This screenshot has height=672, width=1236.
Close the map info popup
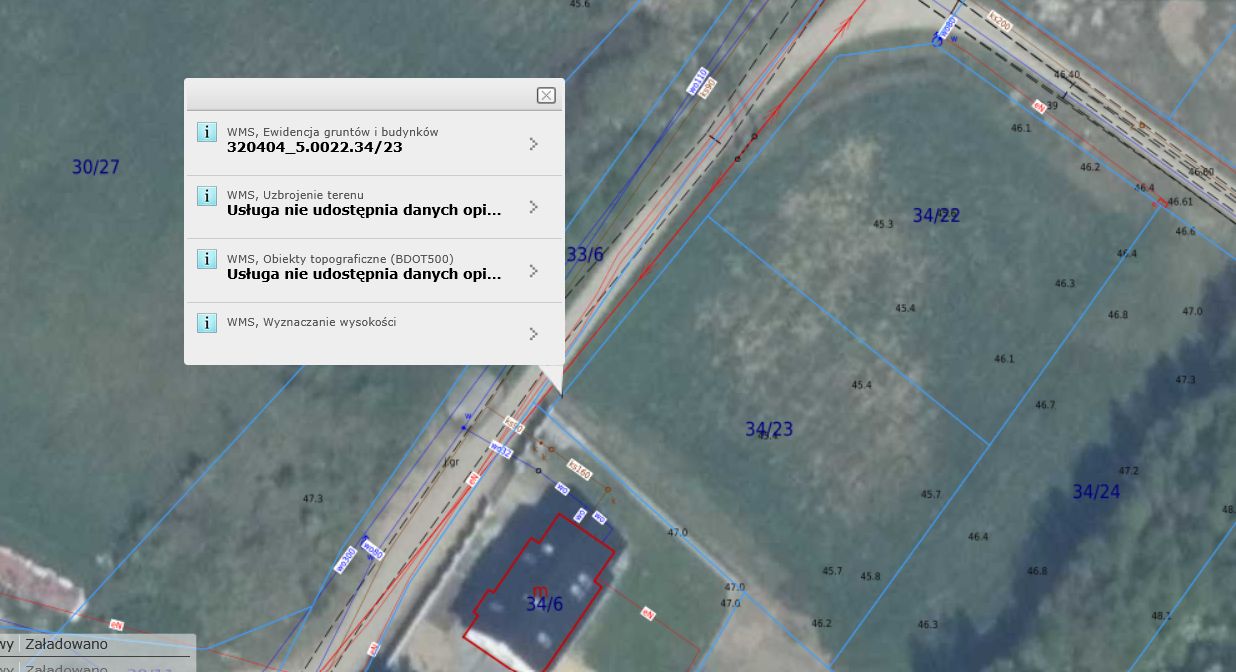coord(546,95)
